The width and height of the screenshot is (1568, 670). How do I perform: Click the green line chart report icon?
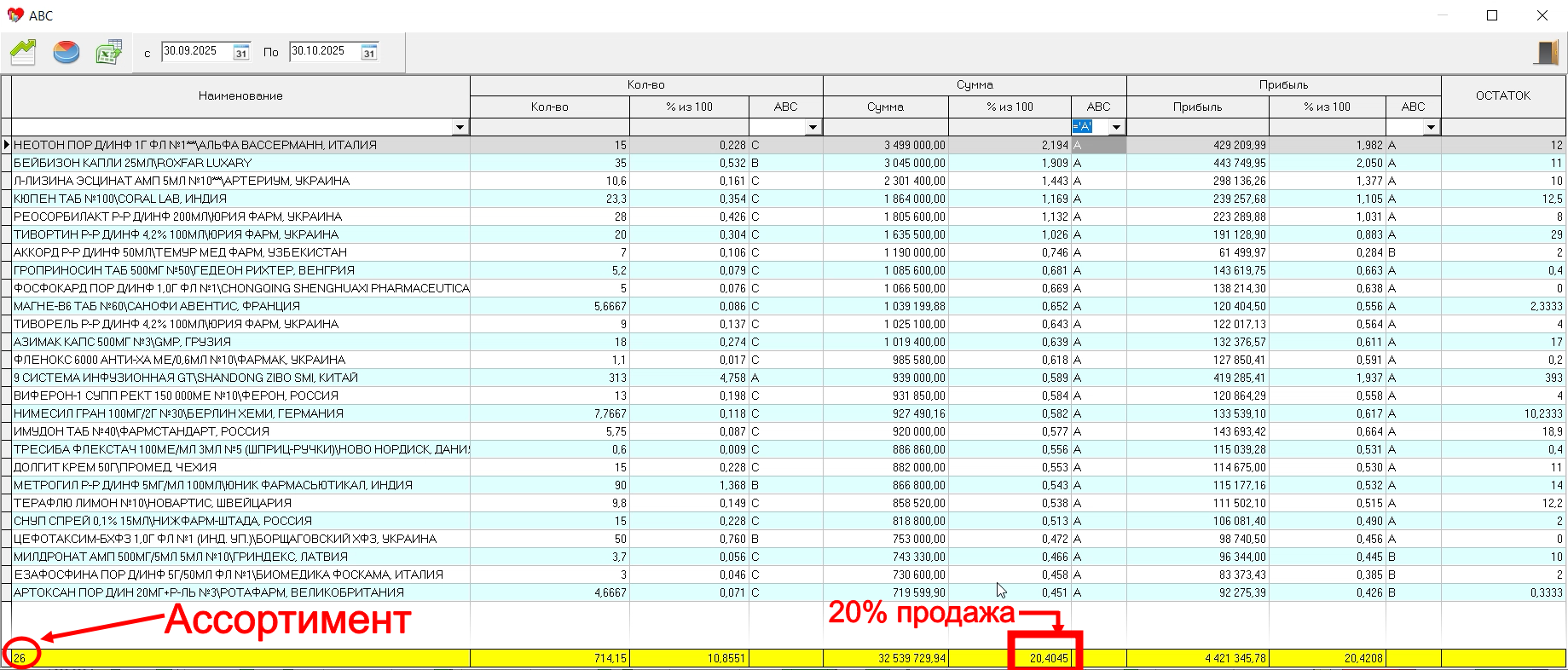tap(23, 52)
